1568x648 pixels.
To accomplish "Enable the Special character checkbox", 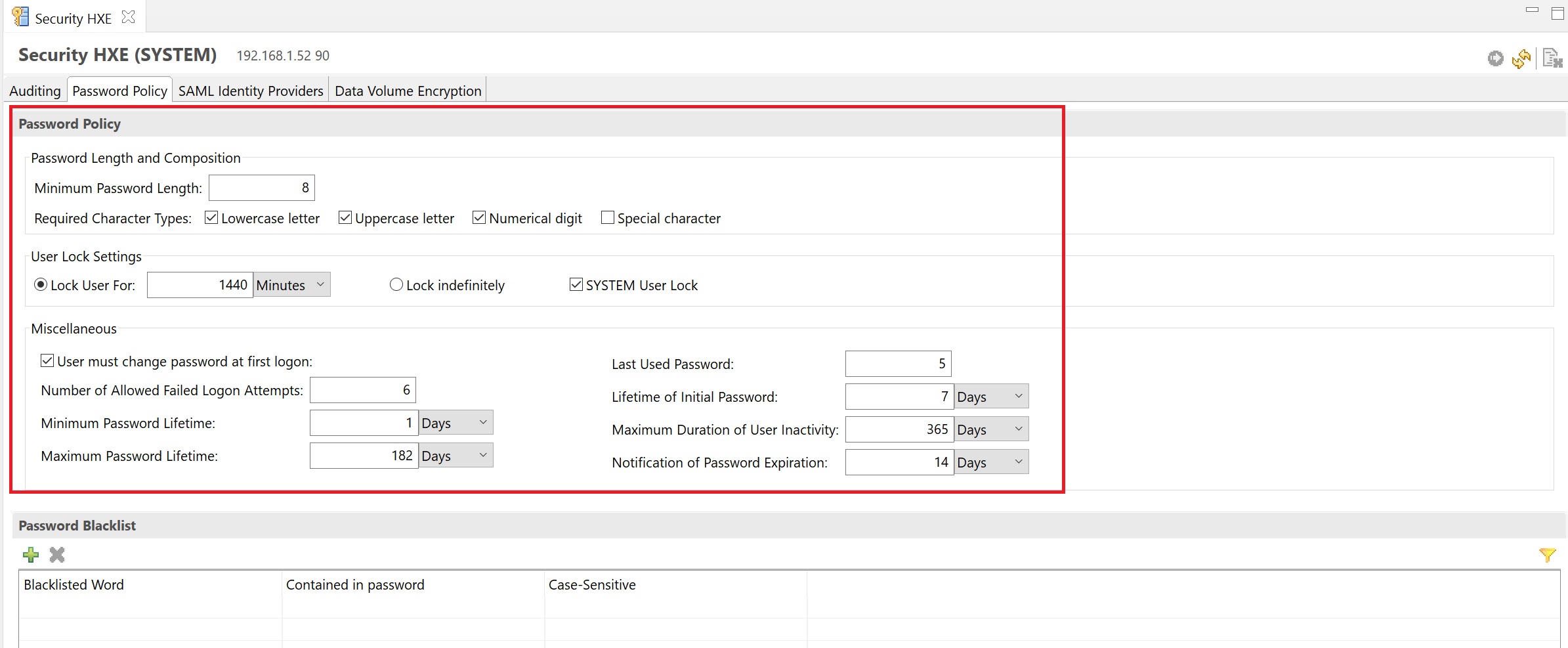I will tap(608, 218).
